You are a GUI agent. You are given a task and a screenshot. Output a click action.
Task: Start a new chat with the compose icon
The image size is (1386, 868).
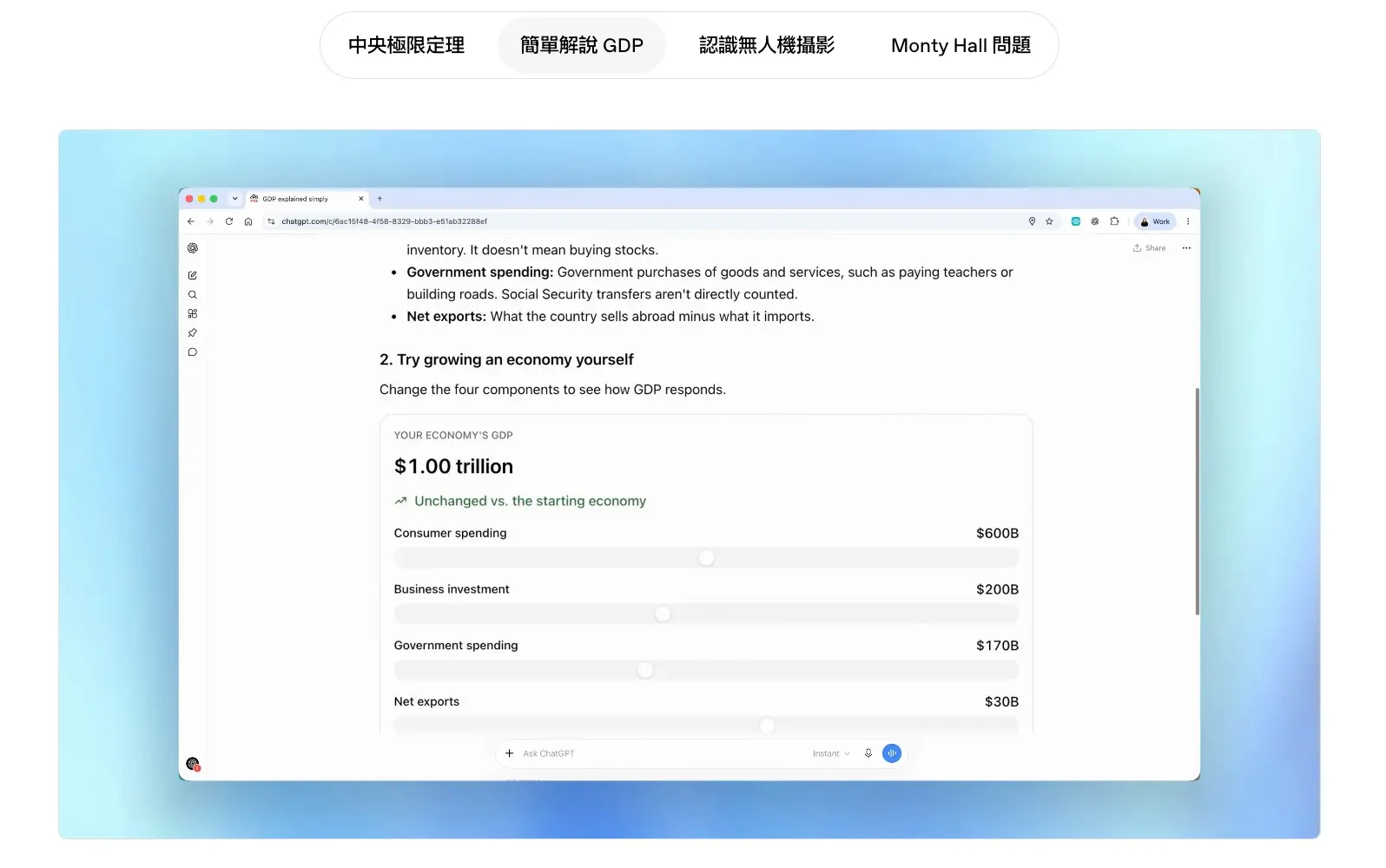coord(193,275)
